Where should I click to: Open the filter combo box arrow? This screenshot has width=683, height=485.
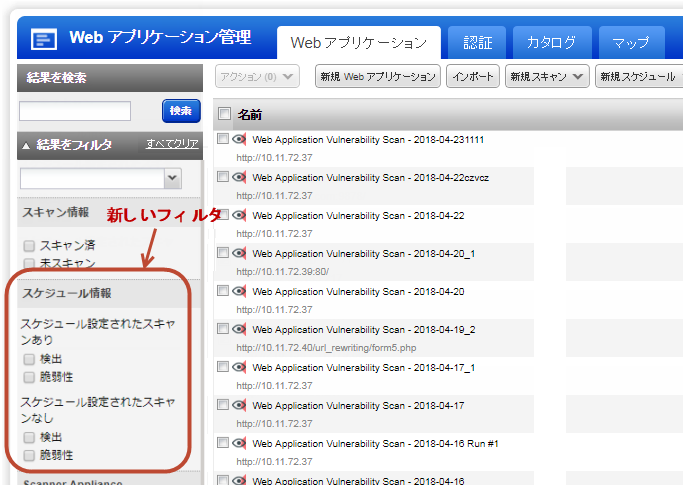pyautogui.click(x=172, y=178)
